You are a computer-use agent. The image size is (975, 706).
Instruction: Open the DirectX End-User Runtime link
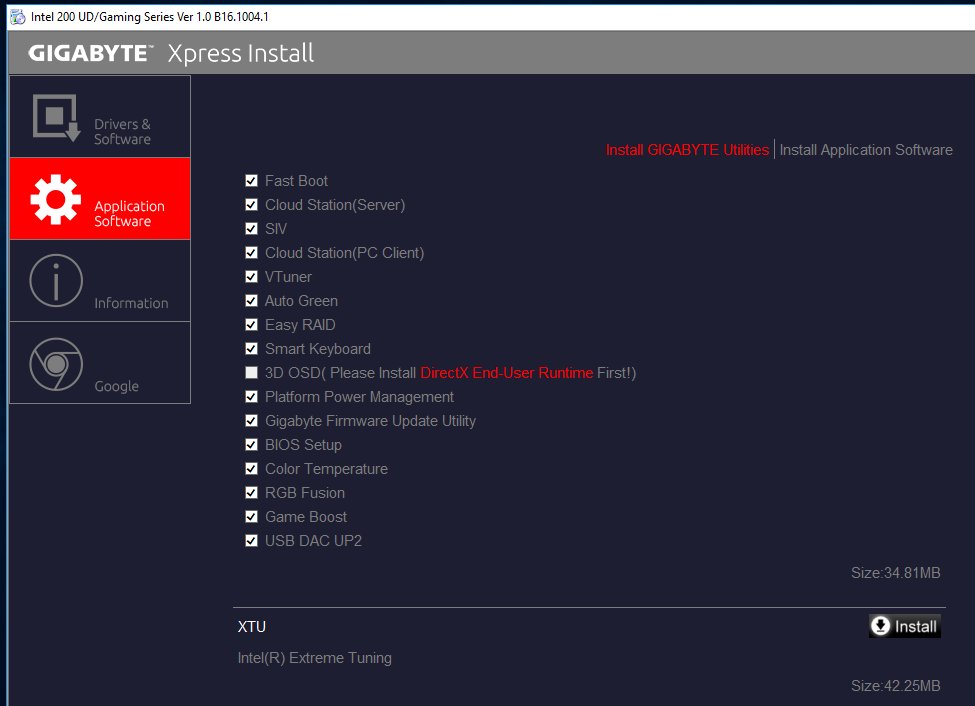tap(506, 373)
